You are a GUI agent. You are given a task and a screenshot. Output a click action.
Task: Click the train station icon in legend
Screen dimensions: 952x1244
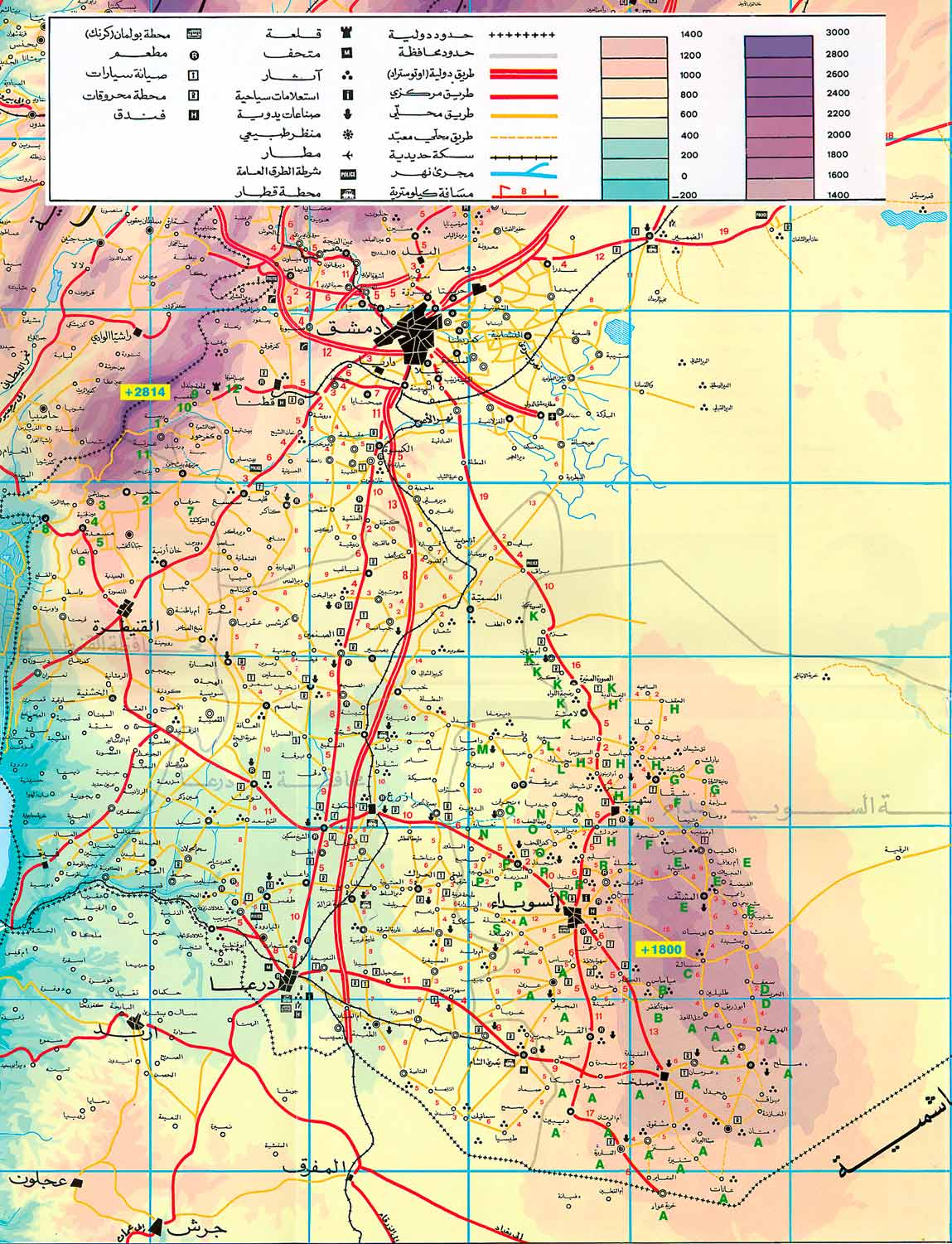tap(348, 194)
